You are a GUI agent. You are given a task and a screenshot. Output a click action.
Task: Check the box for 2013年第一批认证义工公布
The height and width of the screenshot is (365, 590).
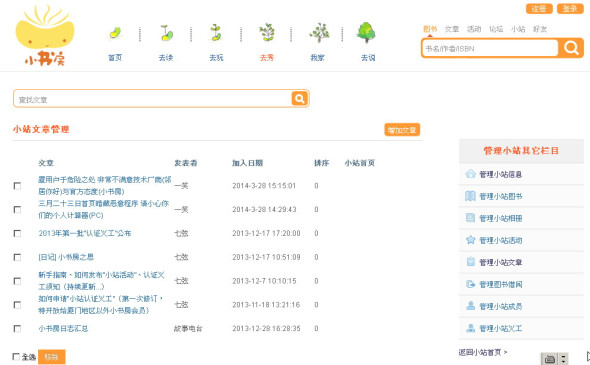(17, 234)
